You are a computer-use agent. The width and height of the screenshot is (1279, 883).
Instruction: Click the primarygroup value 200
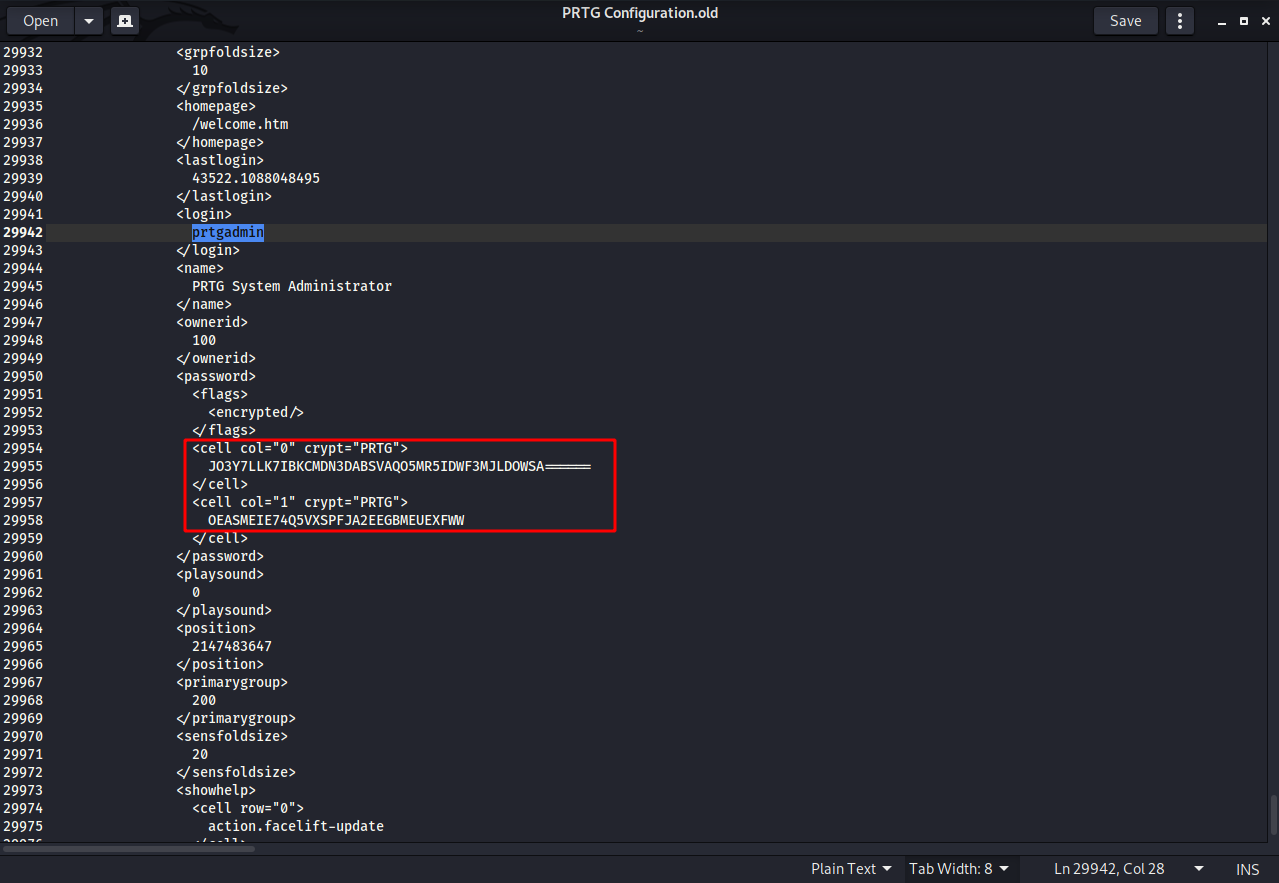point(204,700)
